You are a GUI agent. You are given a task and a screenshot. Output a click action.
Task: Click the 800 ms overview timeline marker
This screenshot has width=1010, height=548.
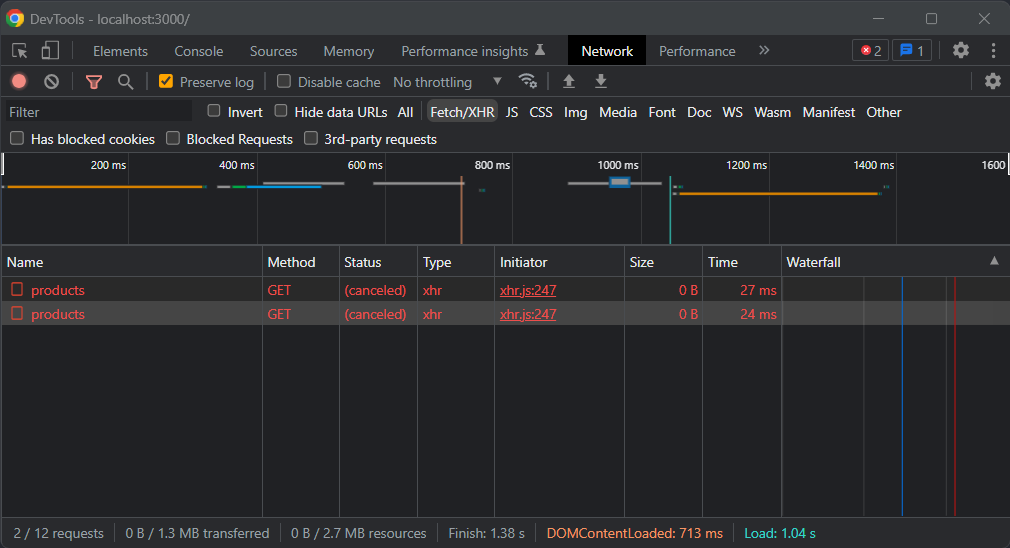point(492,165)
